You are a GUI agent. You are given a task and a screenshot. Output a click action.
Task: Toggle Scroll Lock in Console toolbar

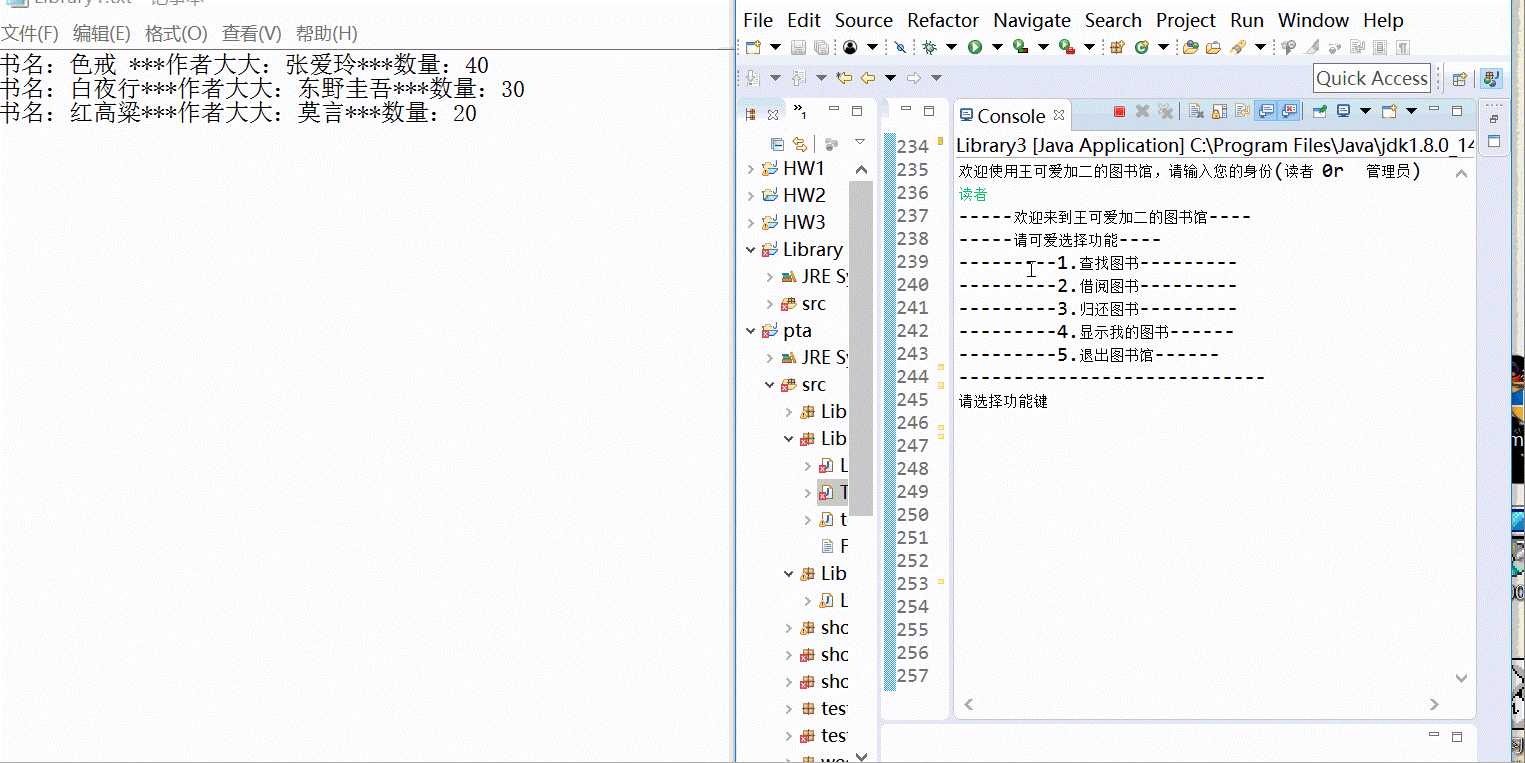(x=1219, y=112)
